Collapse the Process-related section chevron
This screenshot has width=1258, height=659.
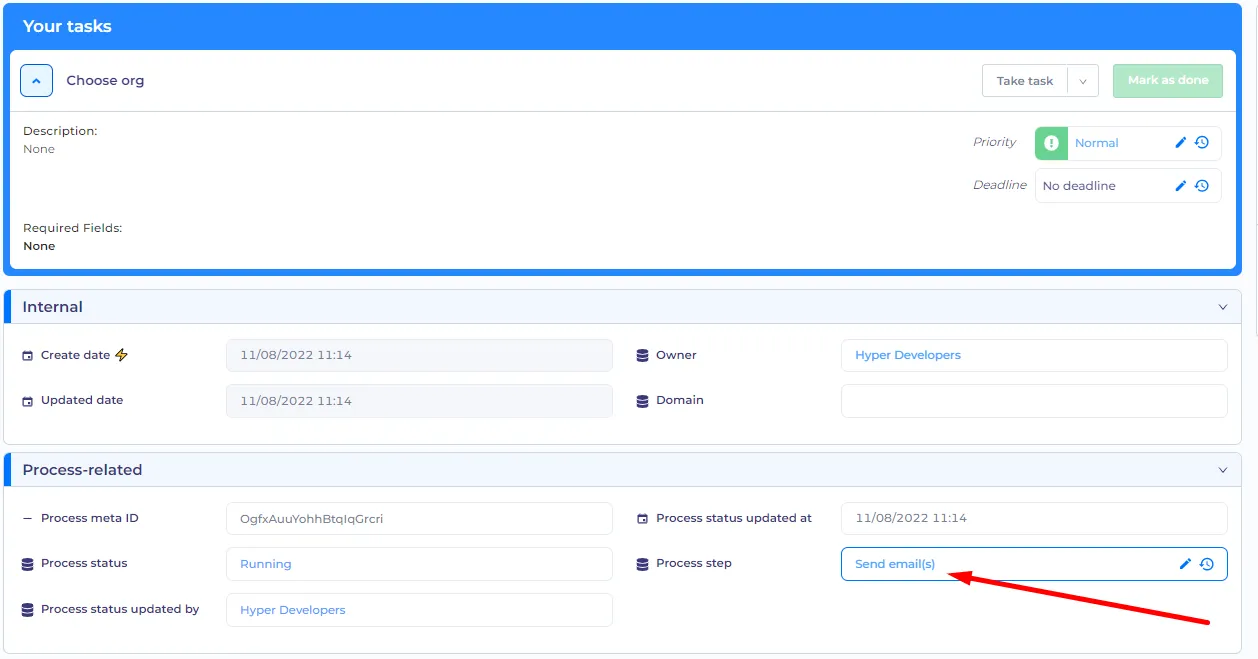pyautogui.click(x=1223, y=470)
